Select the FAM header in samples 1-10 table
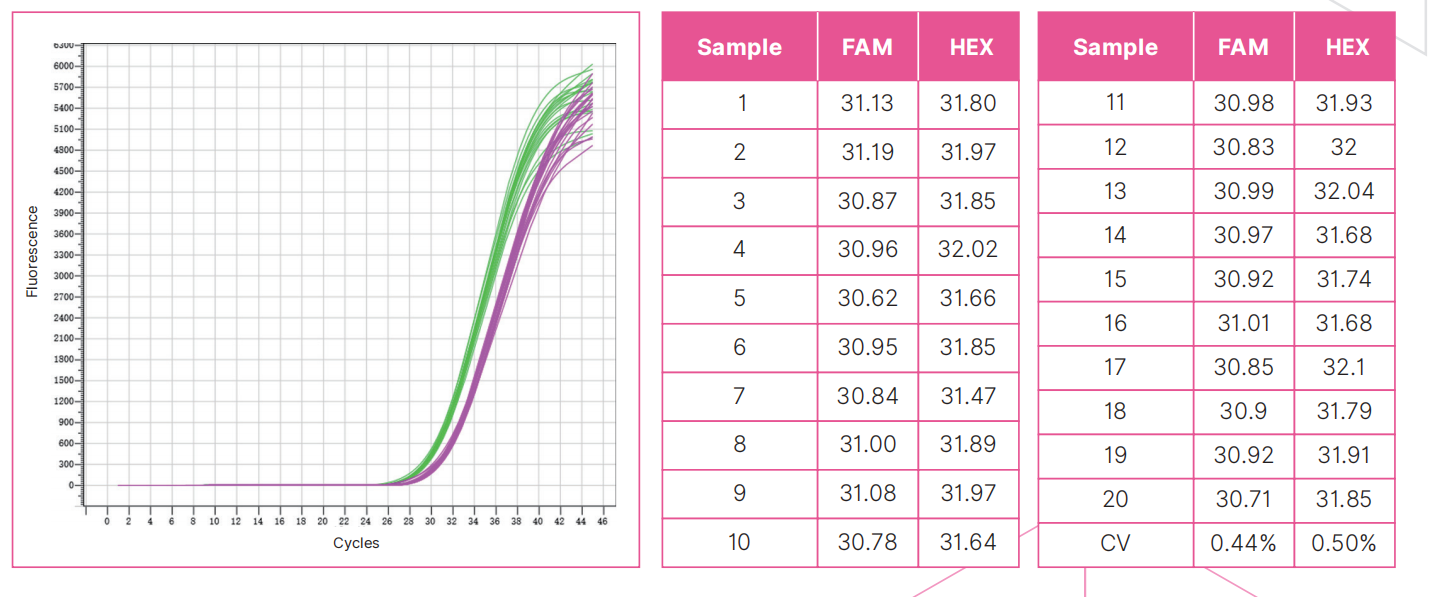Viewport: 1431px width, 597px height. click(867, 47)
